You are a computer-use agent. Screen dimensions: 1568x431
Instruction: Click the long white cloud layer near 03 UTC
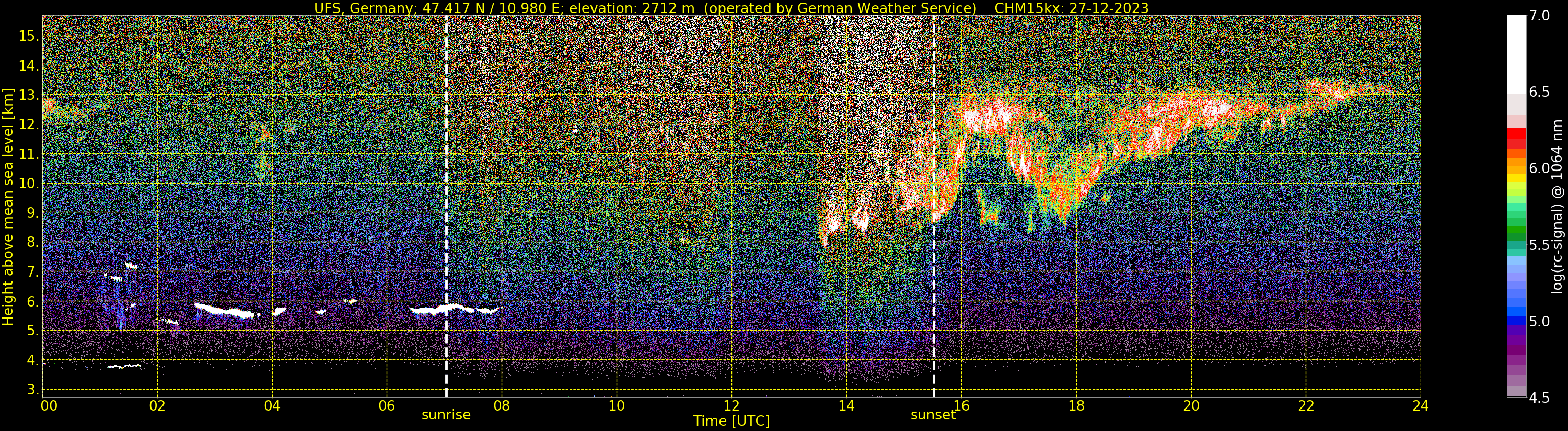coord(224,310)
